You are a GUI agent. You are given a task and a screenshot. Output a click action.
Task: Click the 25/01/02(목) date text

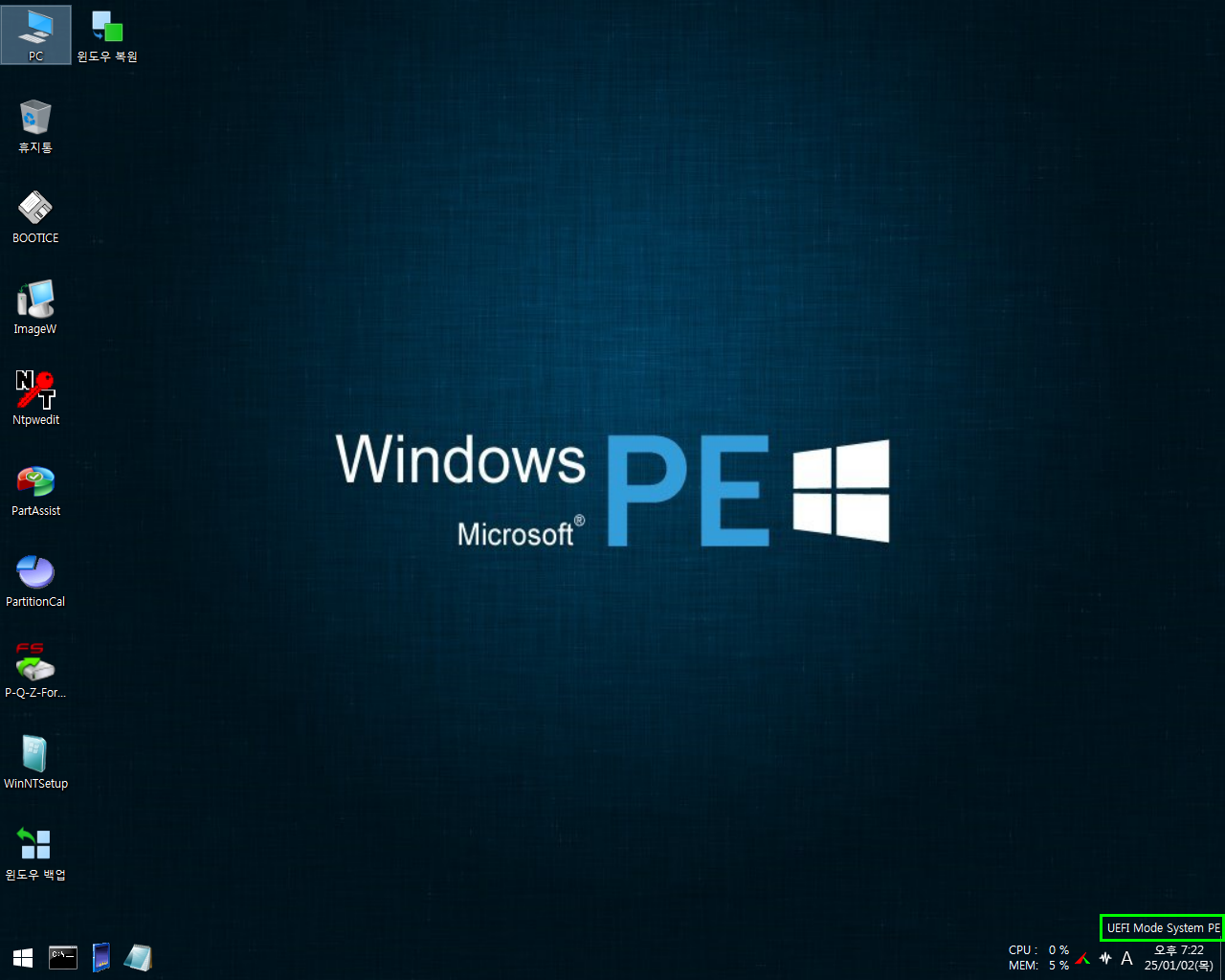coord(1179,966)
